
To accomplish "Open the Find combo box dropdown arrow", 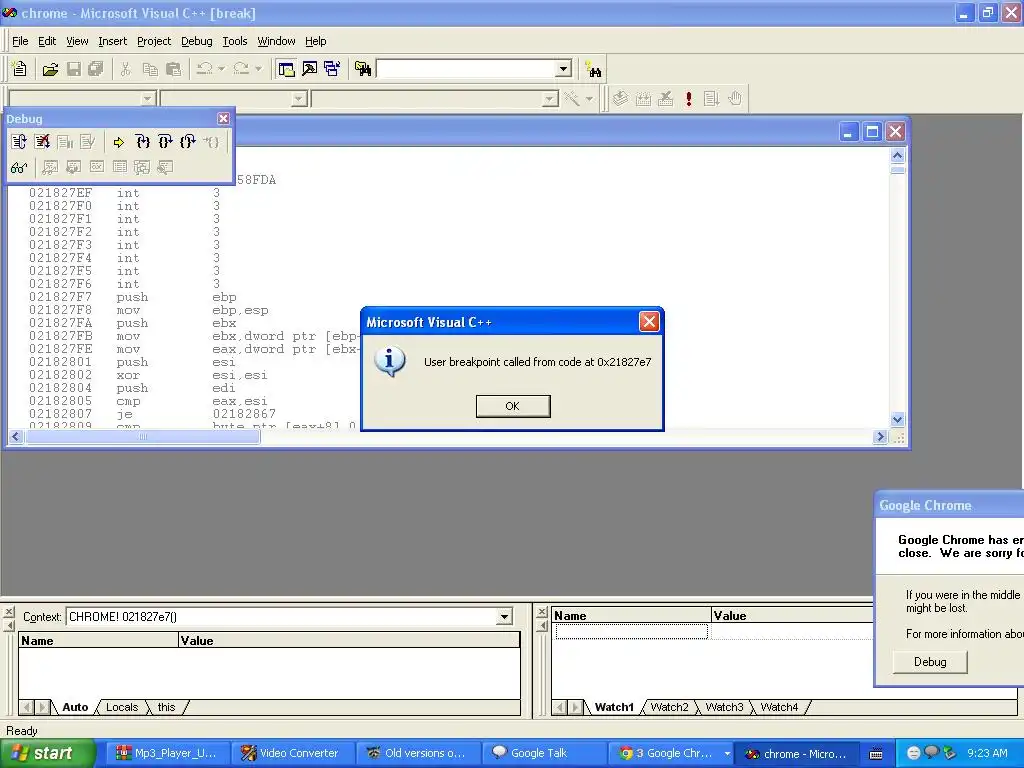I will click(x=564, y=69).
